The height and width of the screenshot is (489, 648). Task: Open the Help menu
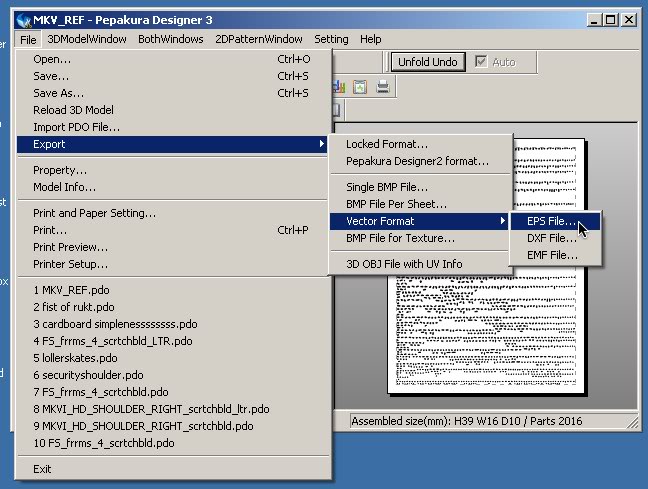(371, 39)
